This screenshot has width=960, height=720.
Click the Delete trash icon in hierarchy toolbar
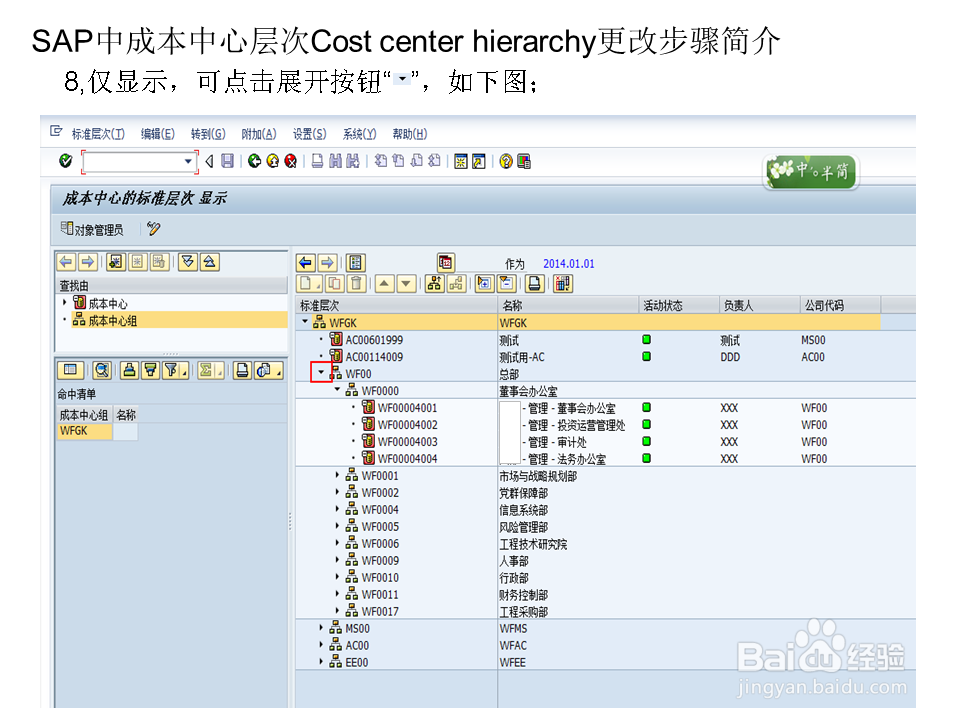pyautogui.click(x=357, y=283)
